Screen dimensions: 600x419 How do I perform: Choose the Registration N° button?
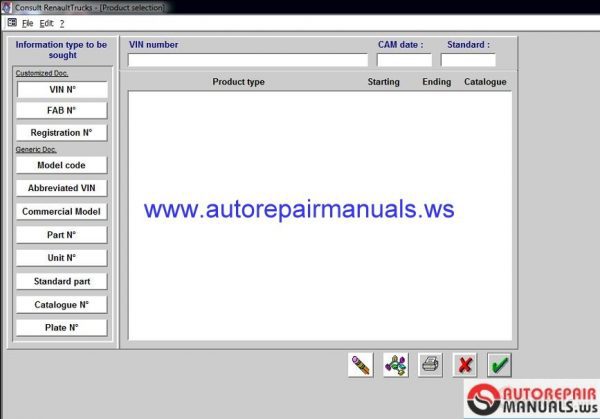pyautogui.click(x=62, y=133)
